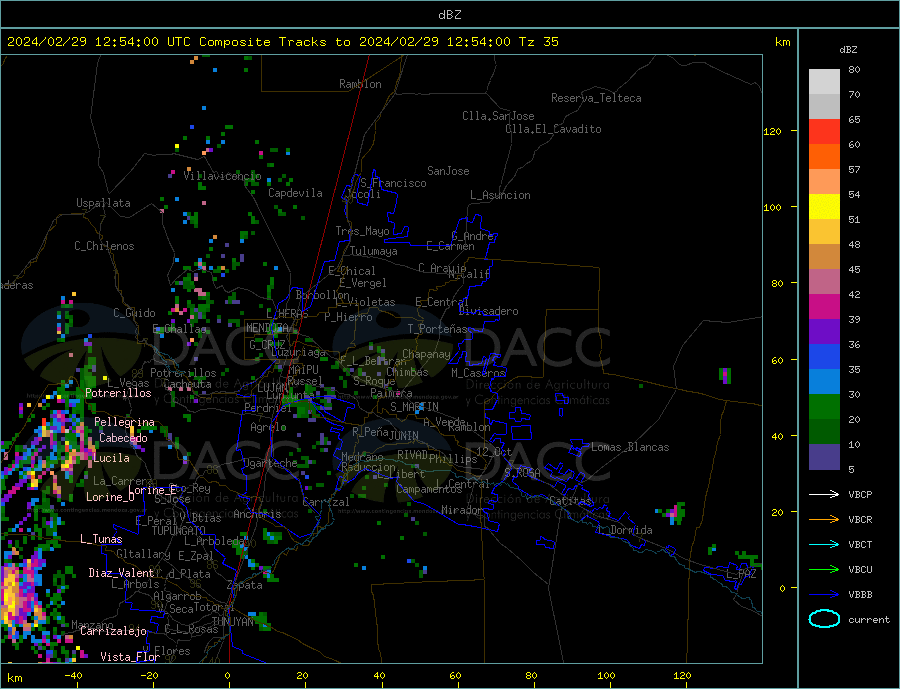Click the 'JUNIN' map label

click(404, 436)
